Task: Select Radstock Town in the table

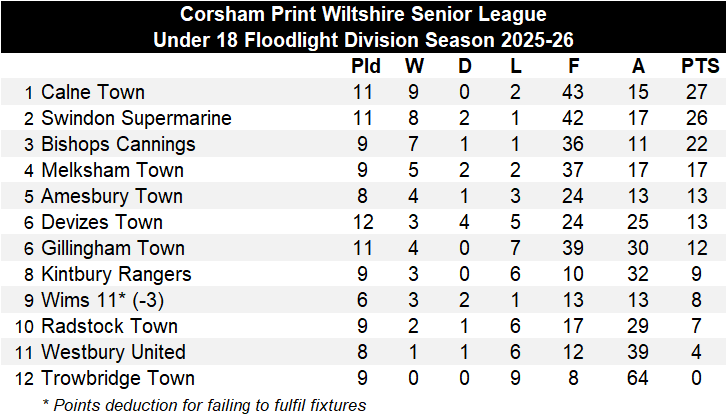Action: (110, 326)
